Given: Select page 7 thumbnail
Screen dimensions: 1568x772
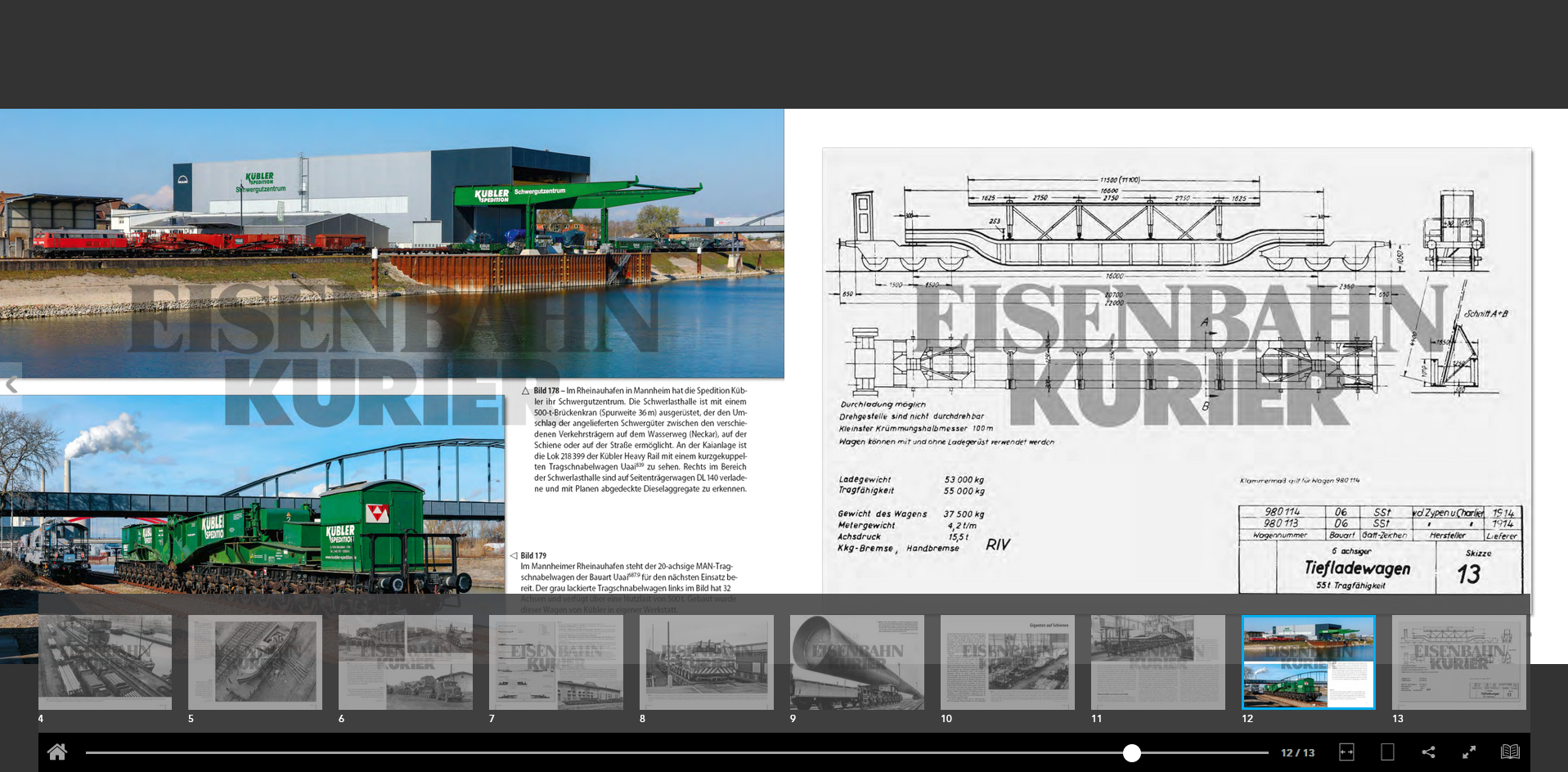Looking at the screenshot, I should coord(556,662).
